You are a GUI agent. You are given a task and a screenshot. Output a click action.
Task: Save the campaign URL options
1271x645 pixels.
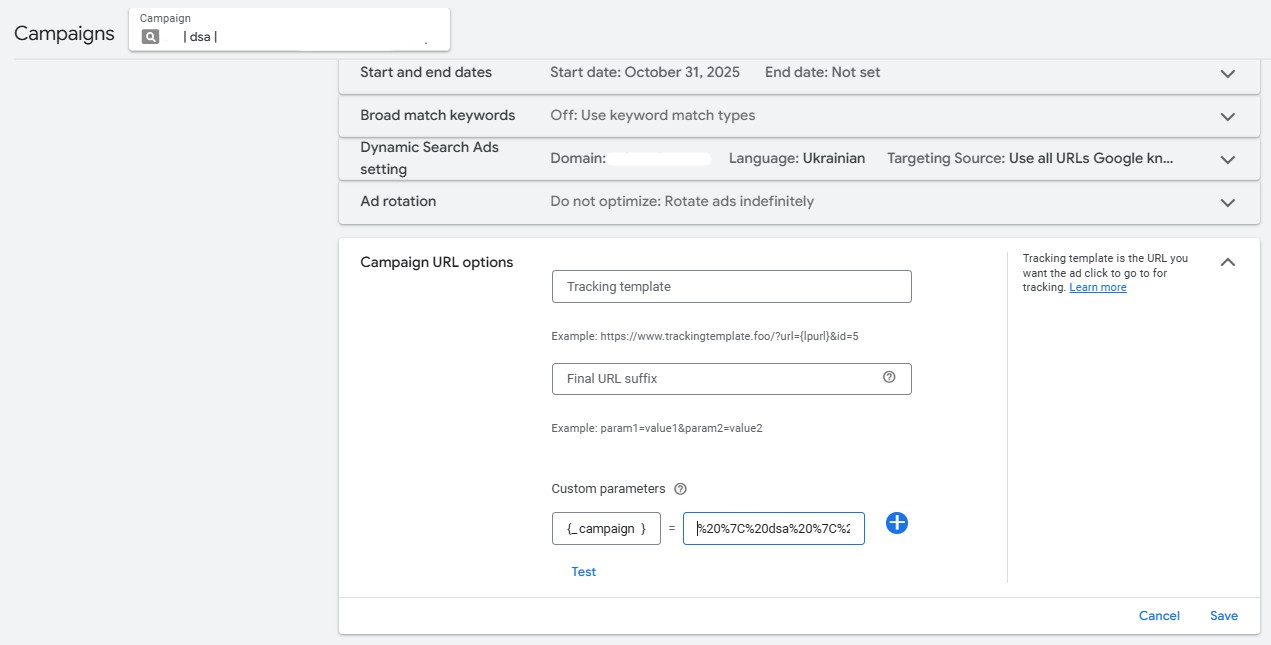pos(1223,616)
